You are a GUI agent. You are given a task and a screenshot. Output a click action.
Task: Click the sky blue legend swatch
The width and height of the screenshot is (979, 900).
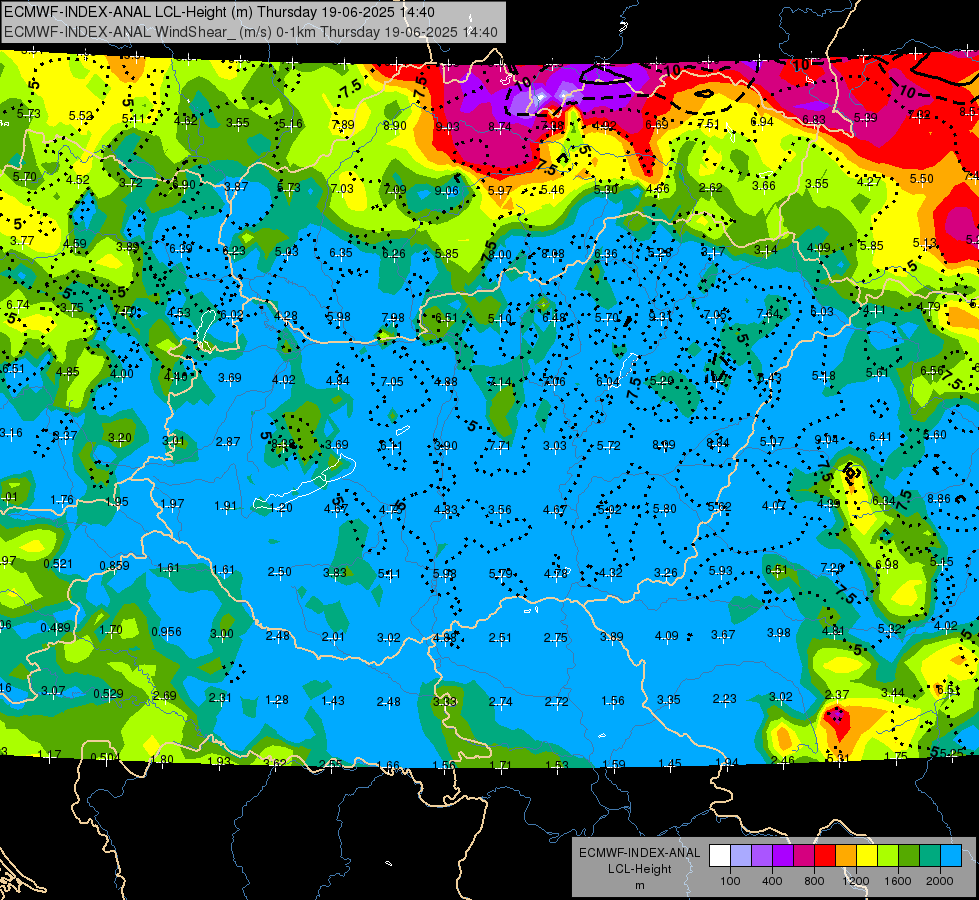[952, 855]
